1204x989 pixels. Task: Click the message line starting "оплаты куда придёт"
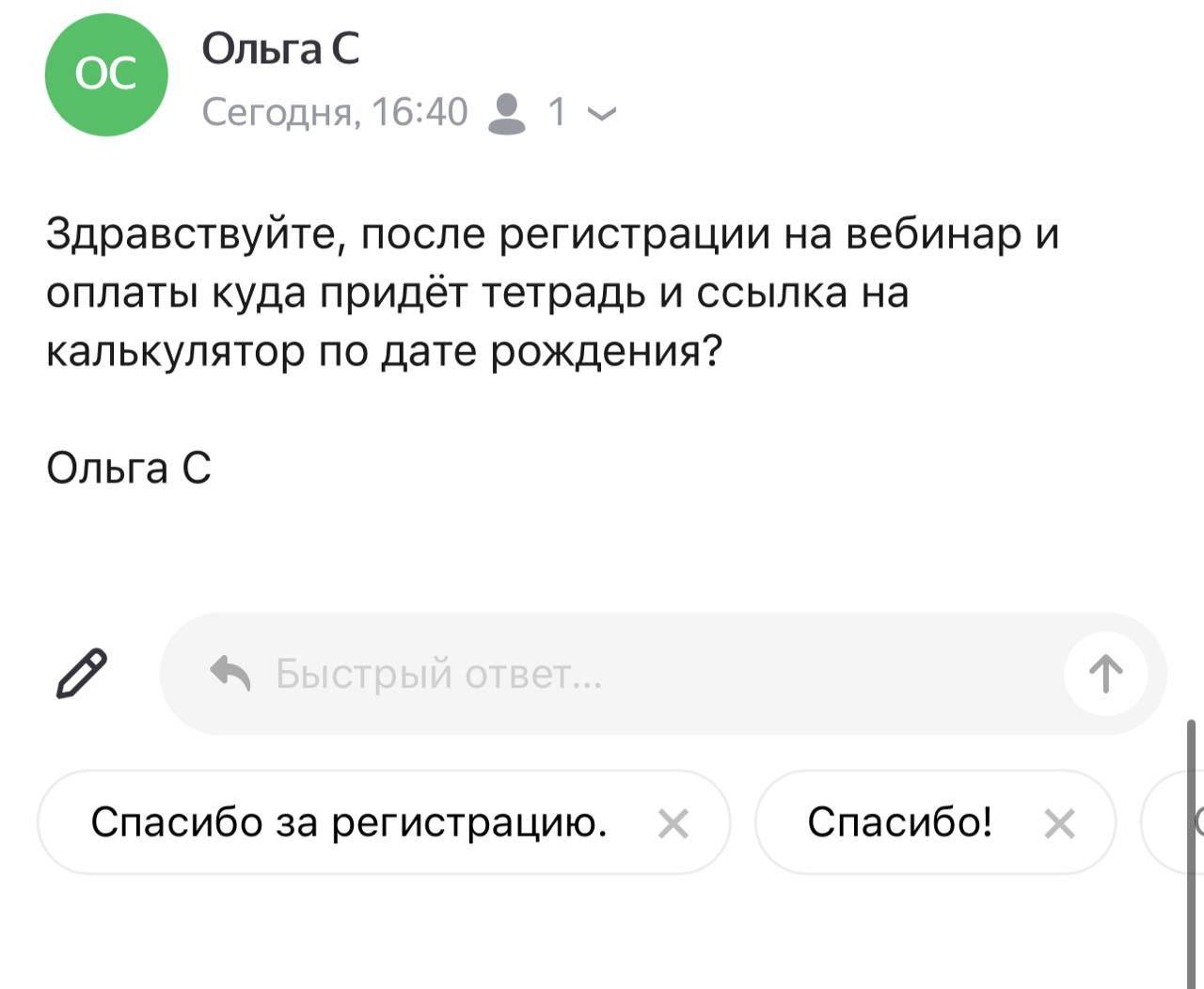pyautogui.click(x=477, y=293)
